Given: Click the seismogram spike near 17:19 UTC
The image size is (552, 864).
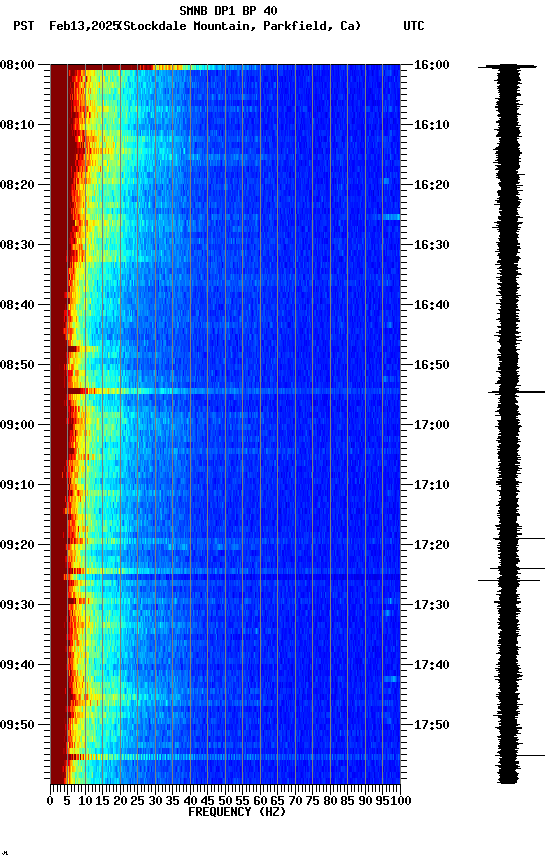Looking at the screenshot, I should pos(519,538).
